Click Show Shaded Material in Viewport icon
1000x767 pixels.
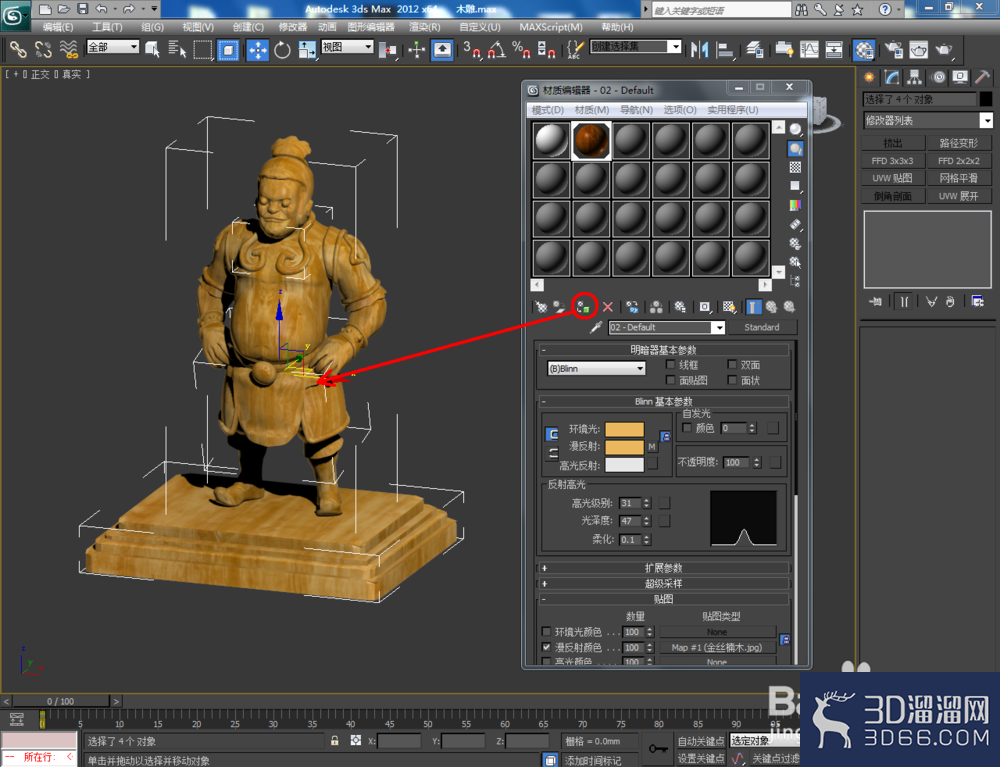coord(729,307)
